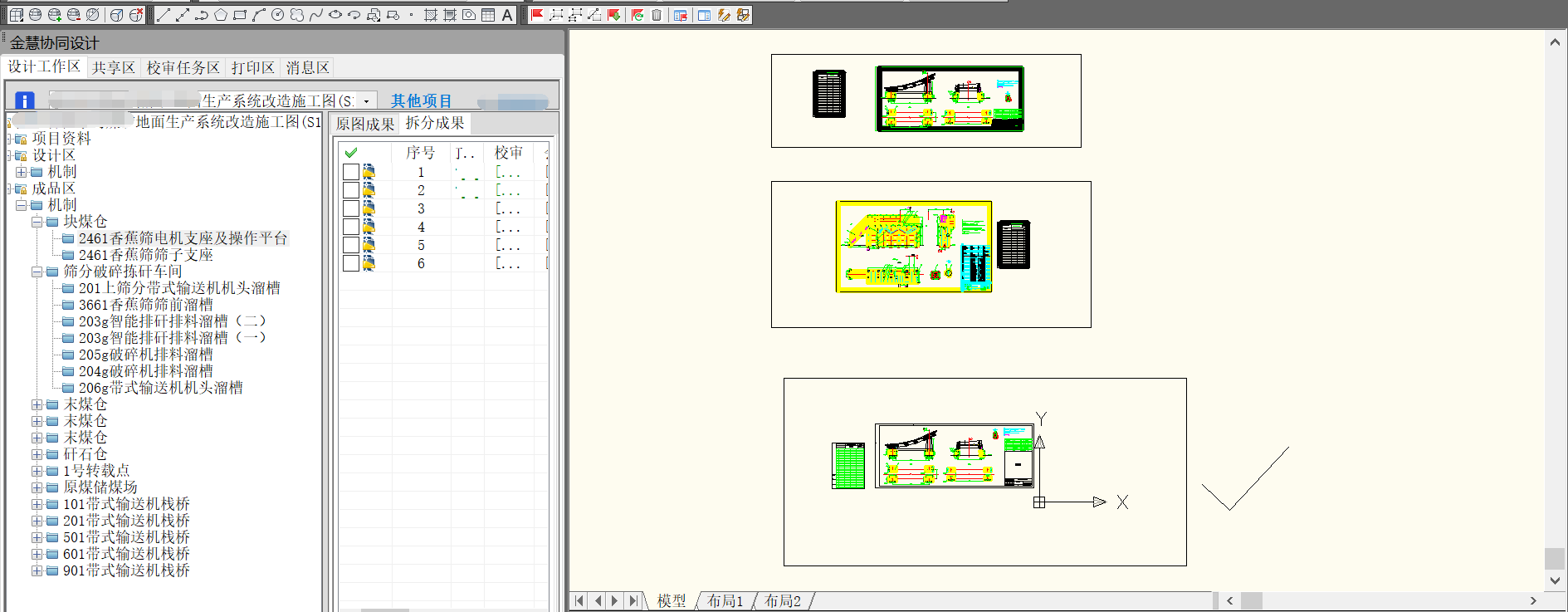Image resolution: width=1568 pixels, height=612 pixels.
Task: Expand the 矸石仓 tree node
Action: pos(37,454)
